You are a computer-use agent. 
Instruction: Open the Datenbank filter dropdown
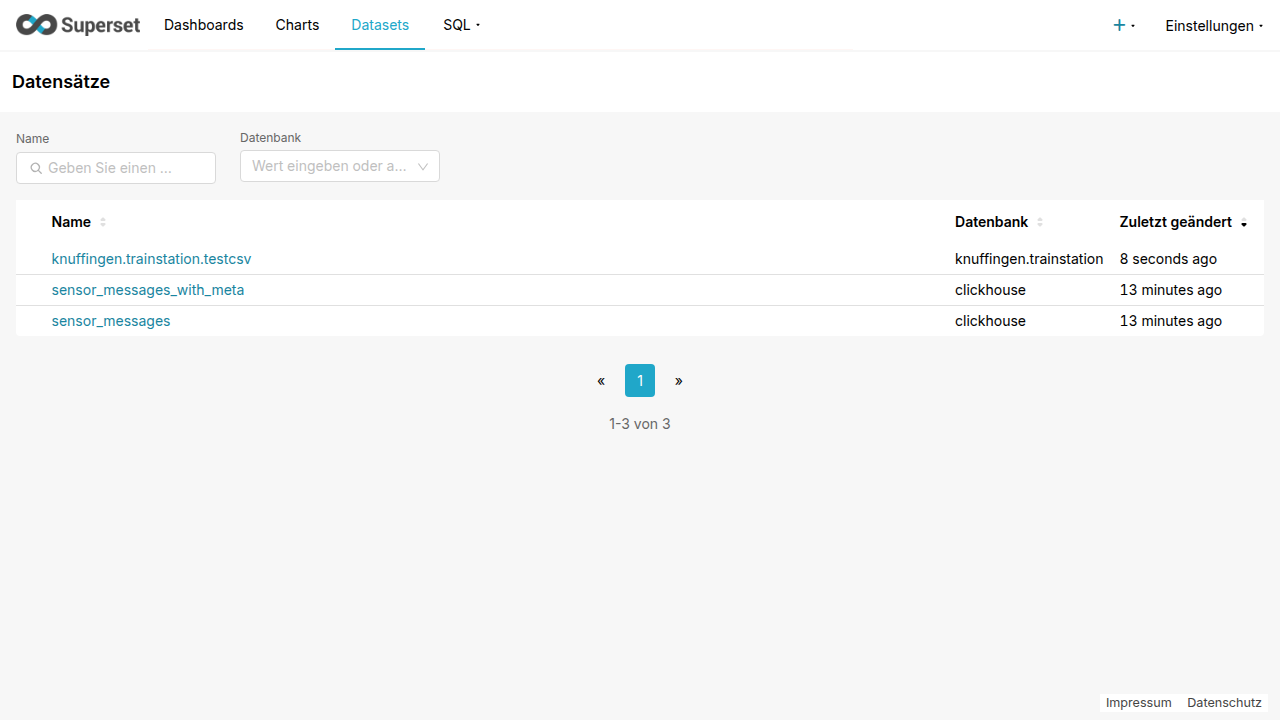[340, 166]
